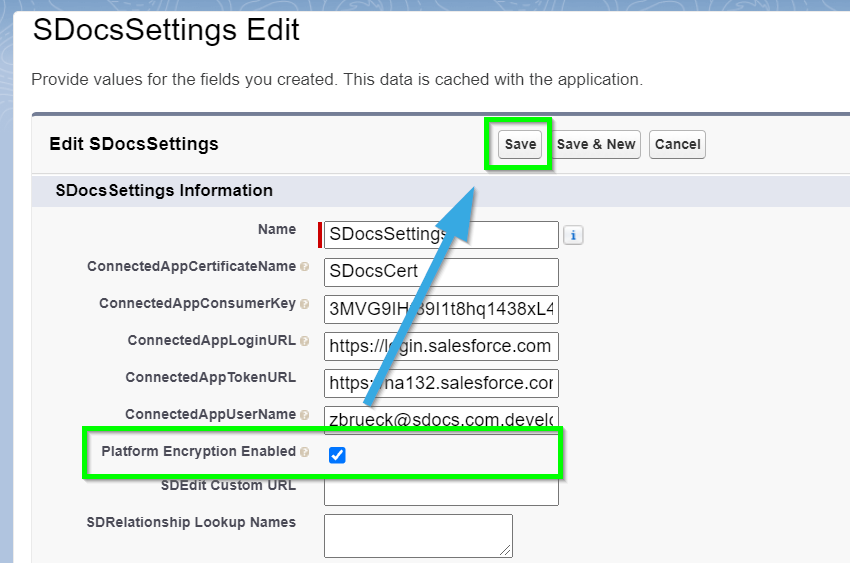Cancel the SDocsSettings edit
The width and height of the screenshot is (850, 563).
click(x=677, y=144)
